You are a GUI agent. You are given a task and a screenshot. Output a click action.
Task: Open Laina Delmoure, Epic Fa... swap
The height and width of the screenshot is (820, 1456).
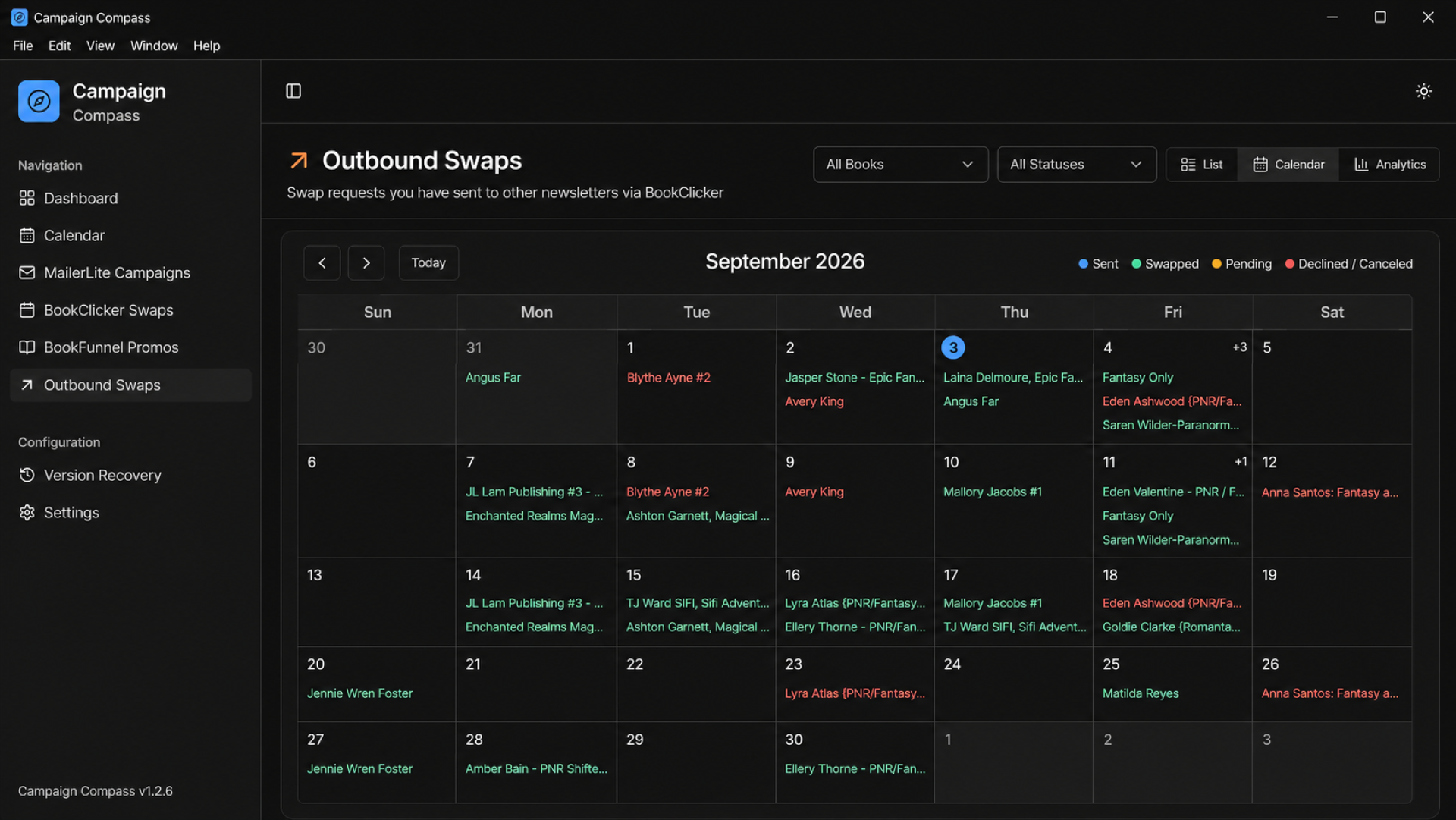[1013, 378]
